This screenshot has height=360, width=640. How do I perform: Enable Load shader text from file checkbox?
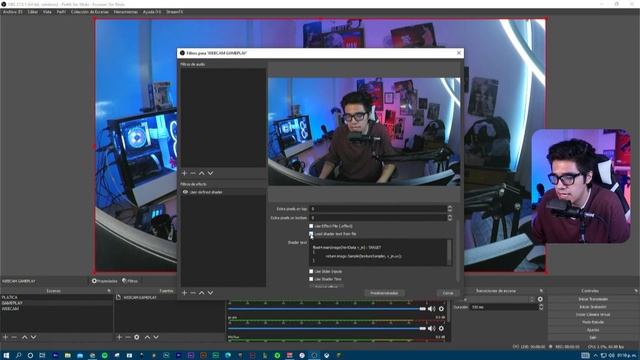tap(311, 234)
